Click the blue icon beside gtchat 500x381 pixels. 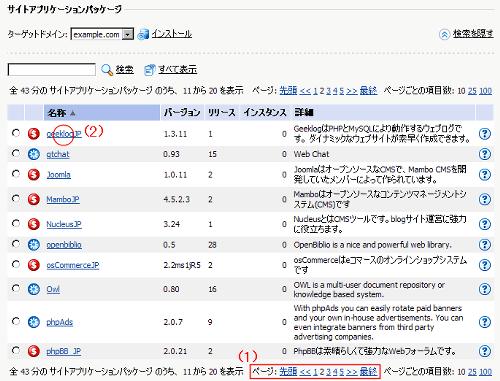pyautogui.click(x=34, y=154)
